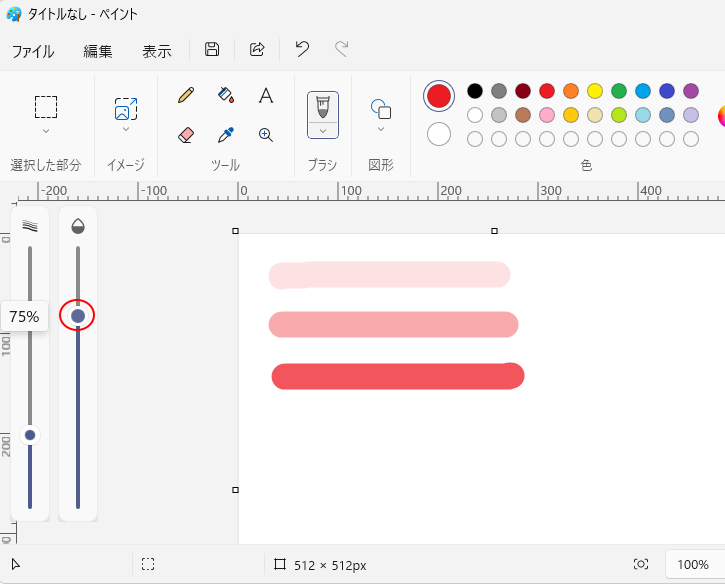This screenshot has height=584, width=725.
Task: Select the Magnifier zoom tool
Action: [x=266, y=134]
